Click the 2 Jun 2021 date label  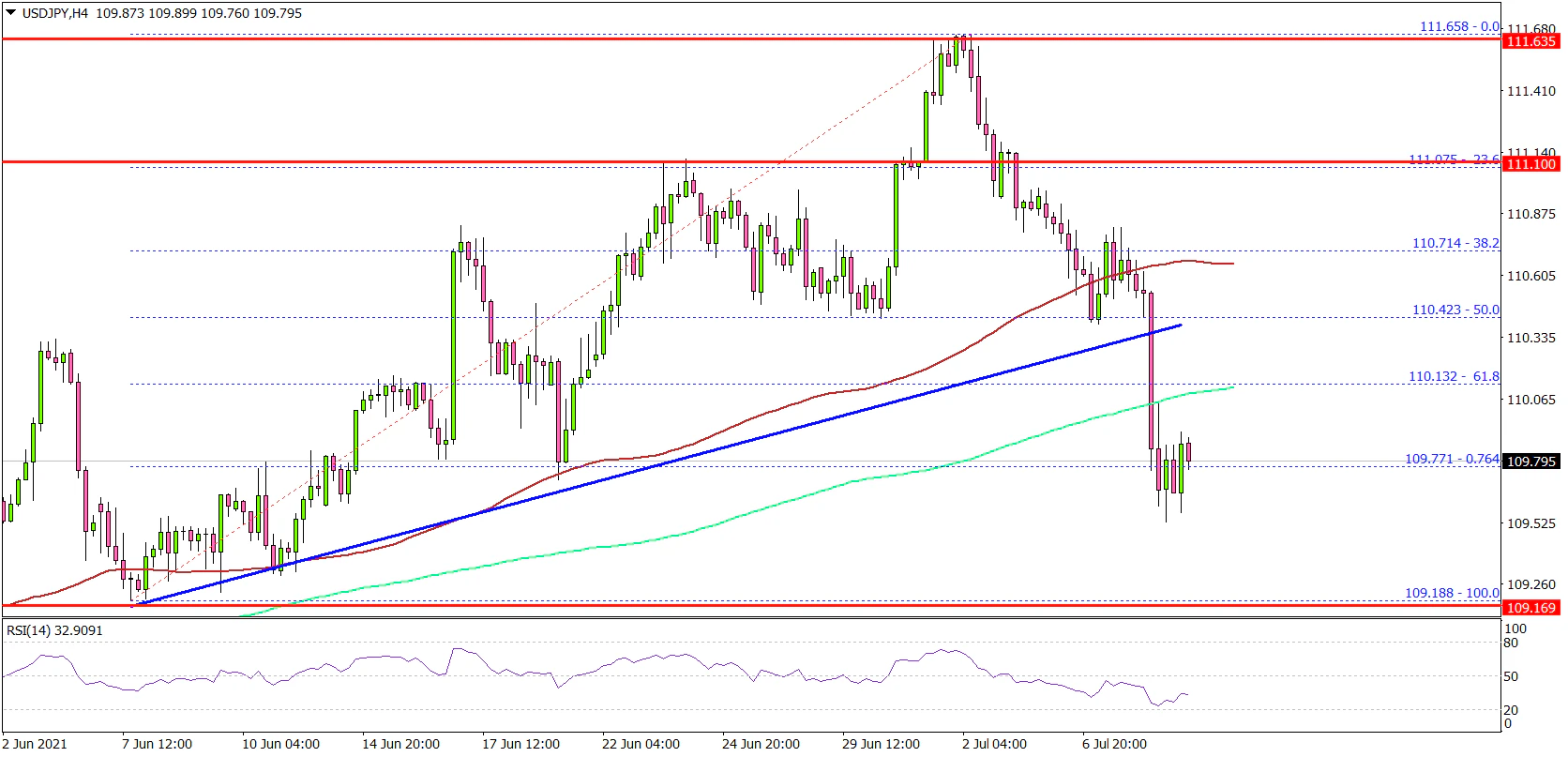[x=35, y=744]
